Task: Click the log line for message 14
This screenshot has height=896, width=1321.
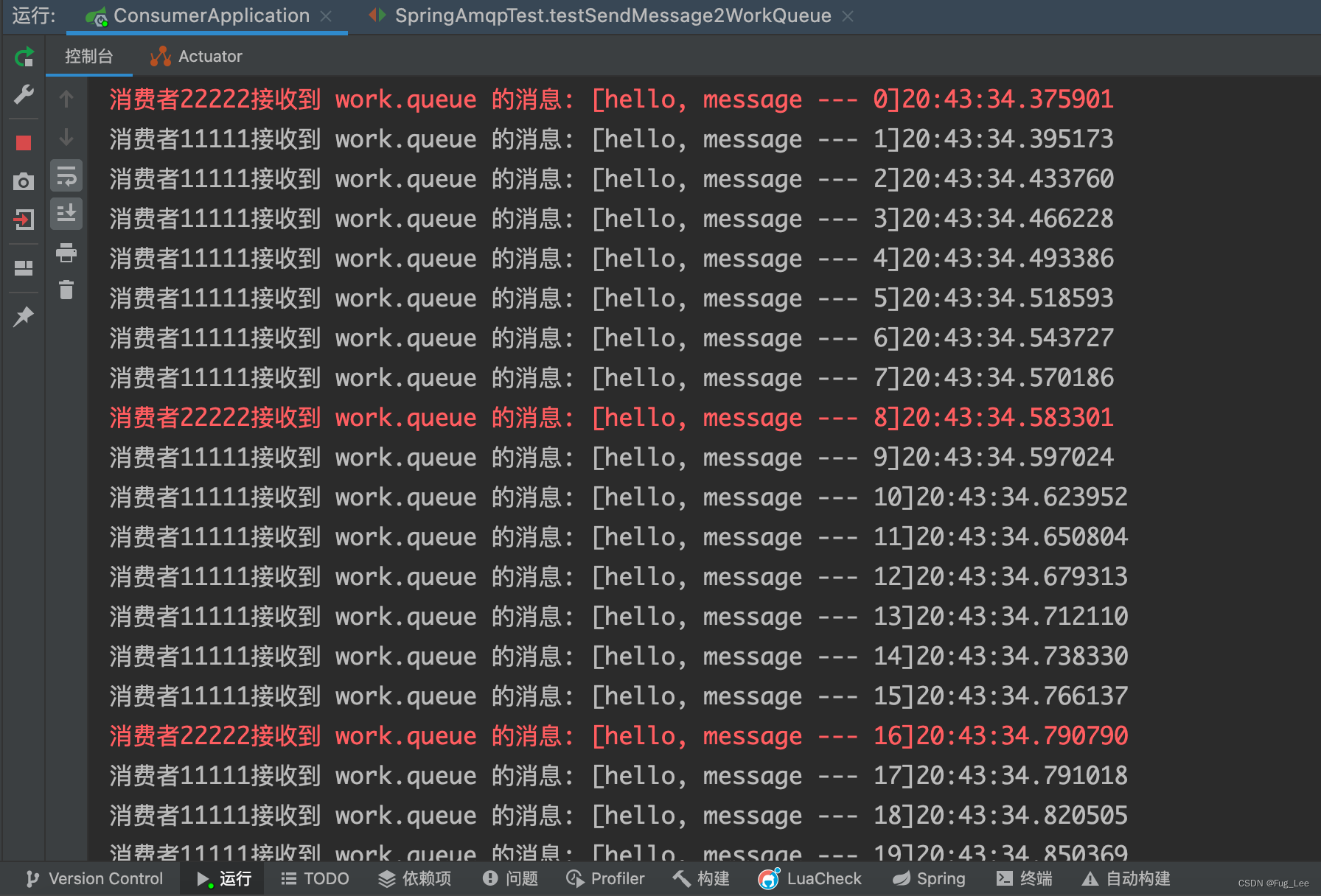Action: point(618,656)
